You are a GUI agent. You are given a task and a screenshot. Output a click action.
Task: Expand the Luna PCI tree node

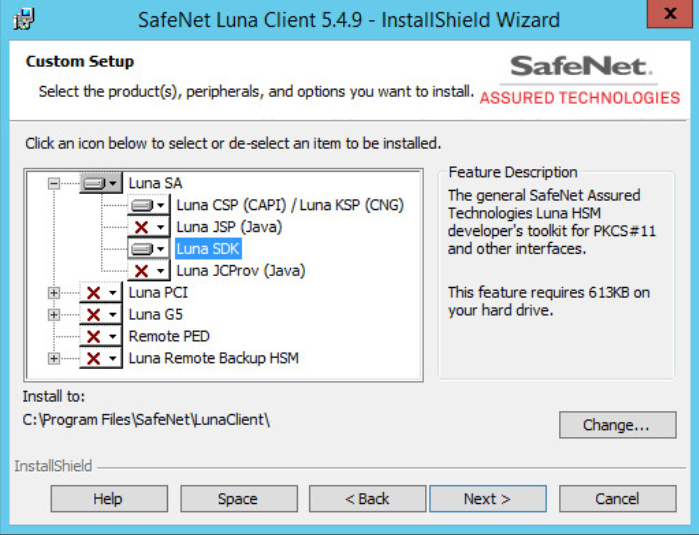pyautogui.click(x=54, y=293)
